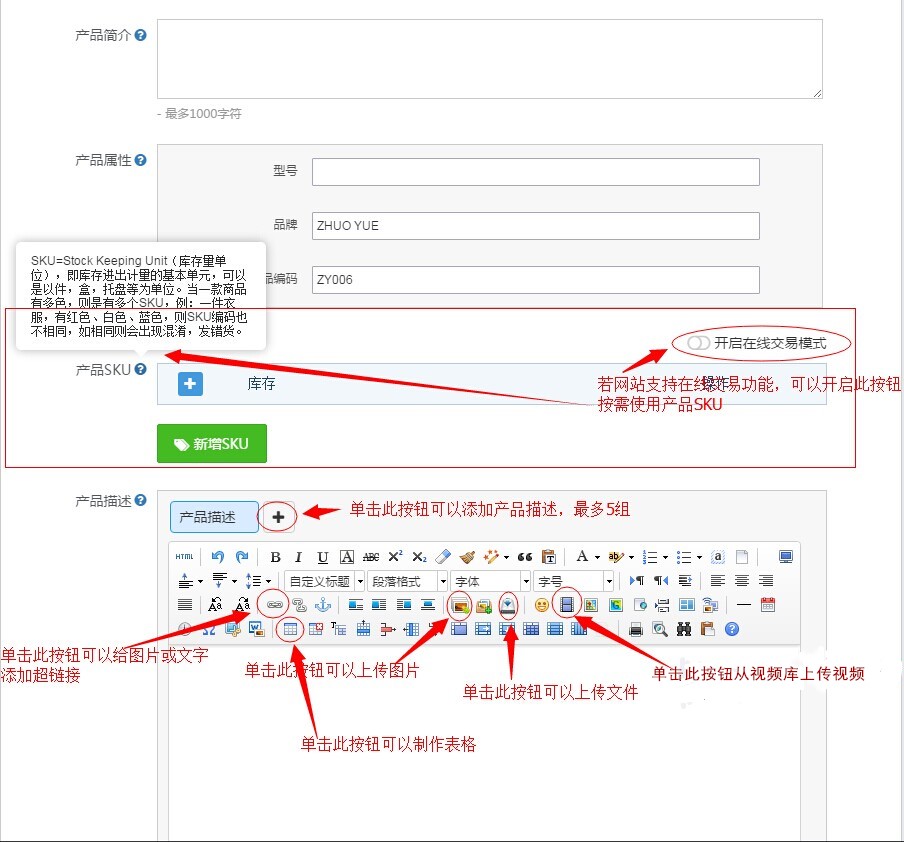This screenshot has height=842, width=904.
Task: Toggle the 开启在线交易模式 switch
Action: [x=698, y=344]
